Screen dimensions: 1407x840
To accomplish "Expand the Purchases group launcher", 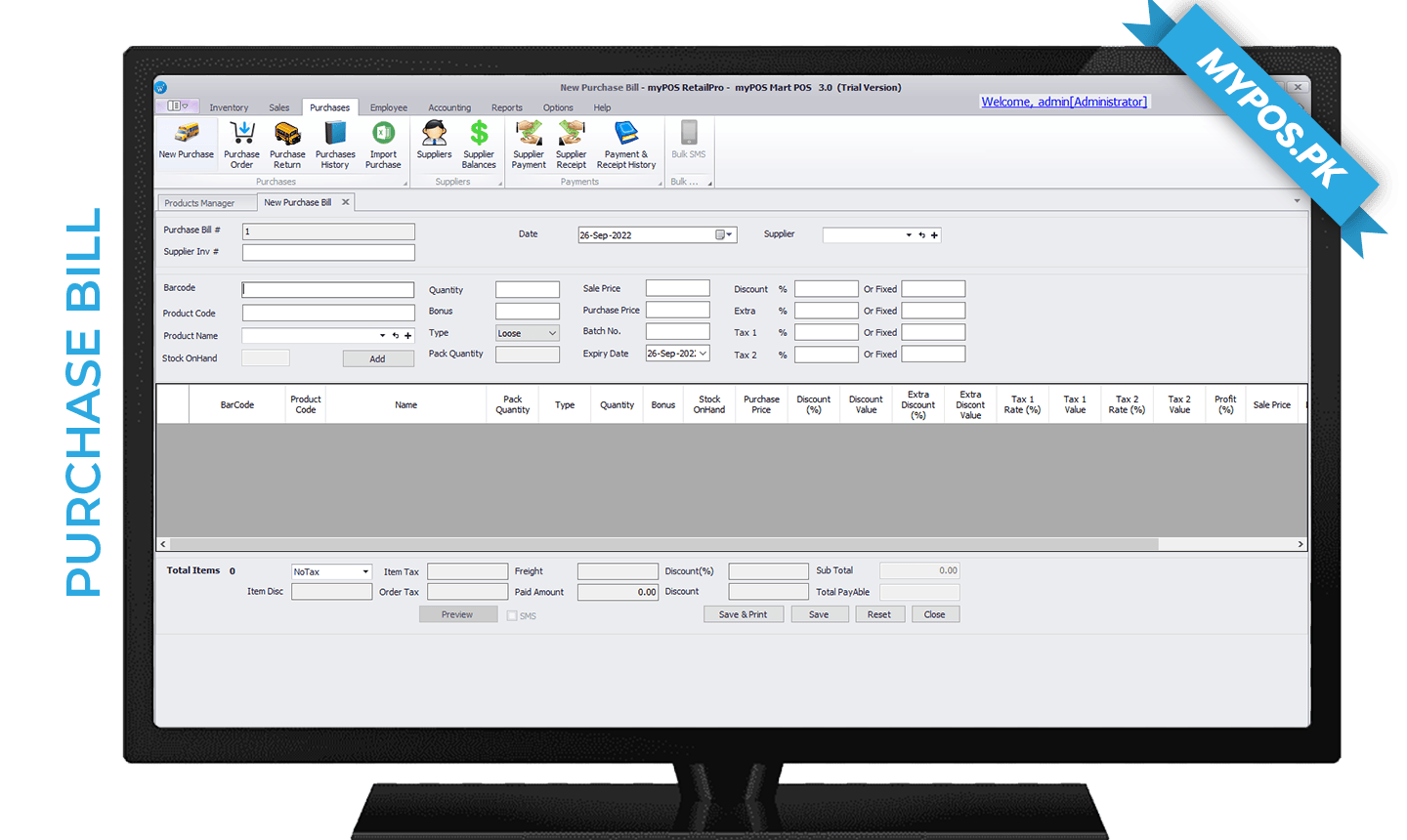I will click(x=405, y=183).
